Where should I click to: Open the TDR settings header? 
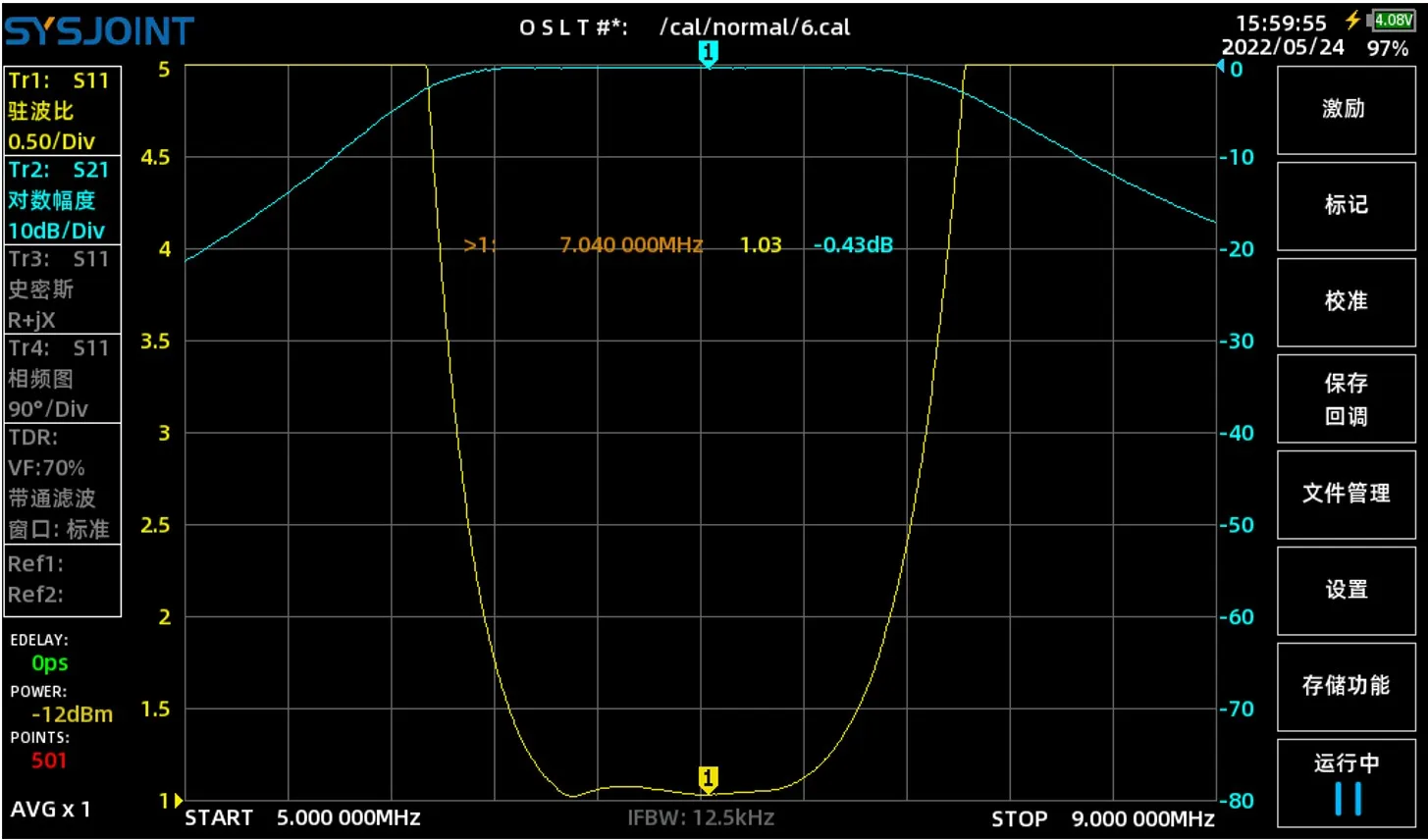coord(33,438)
